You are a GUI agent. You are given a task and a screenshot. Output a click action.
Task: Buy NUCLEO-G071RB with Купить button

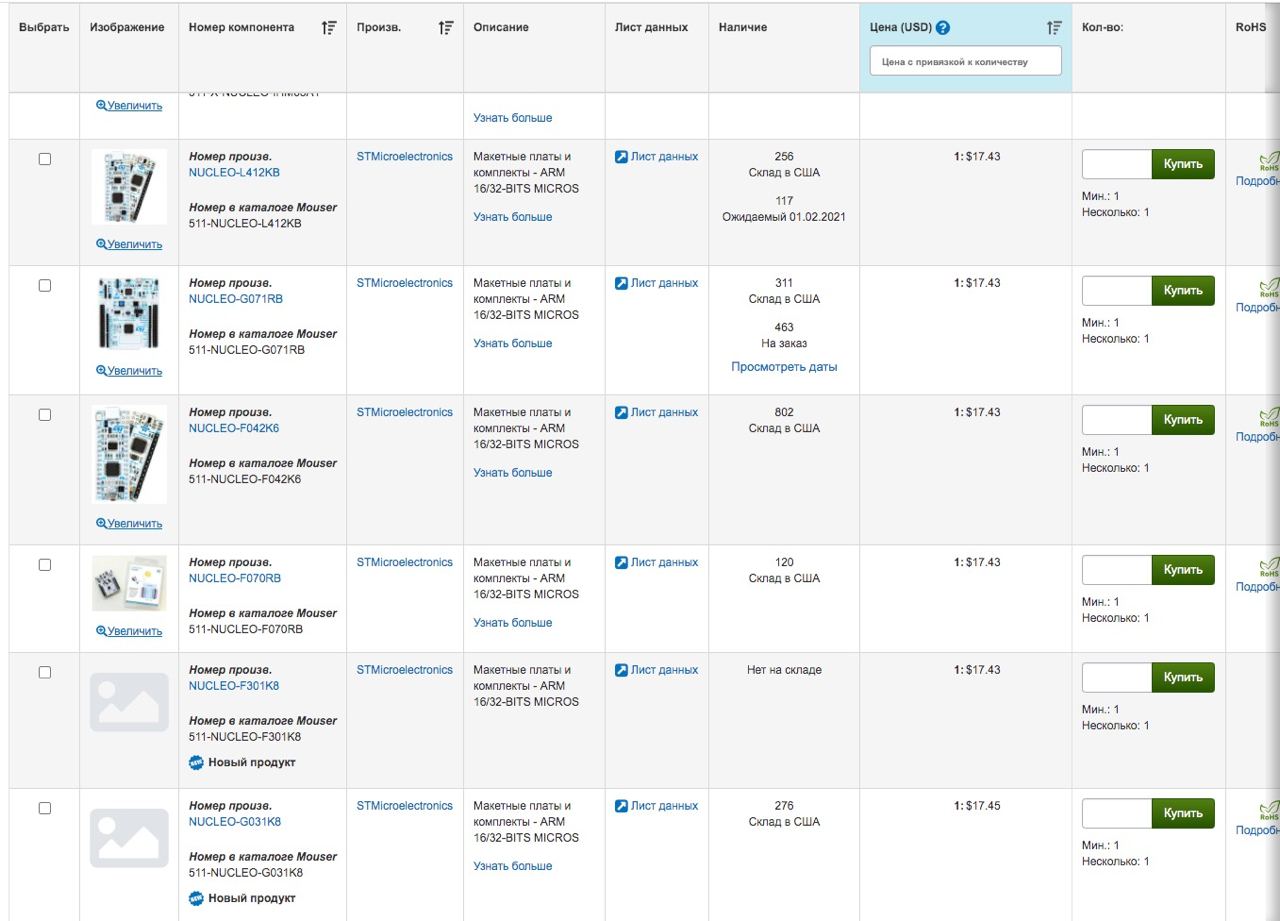tap(1183, 291)
